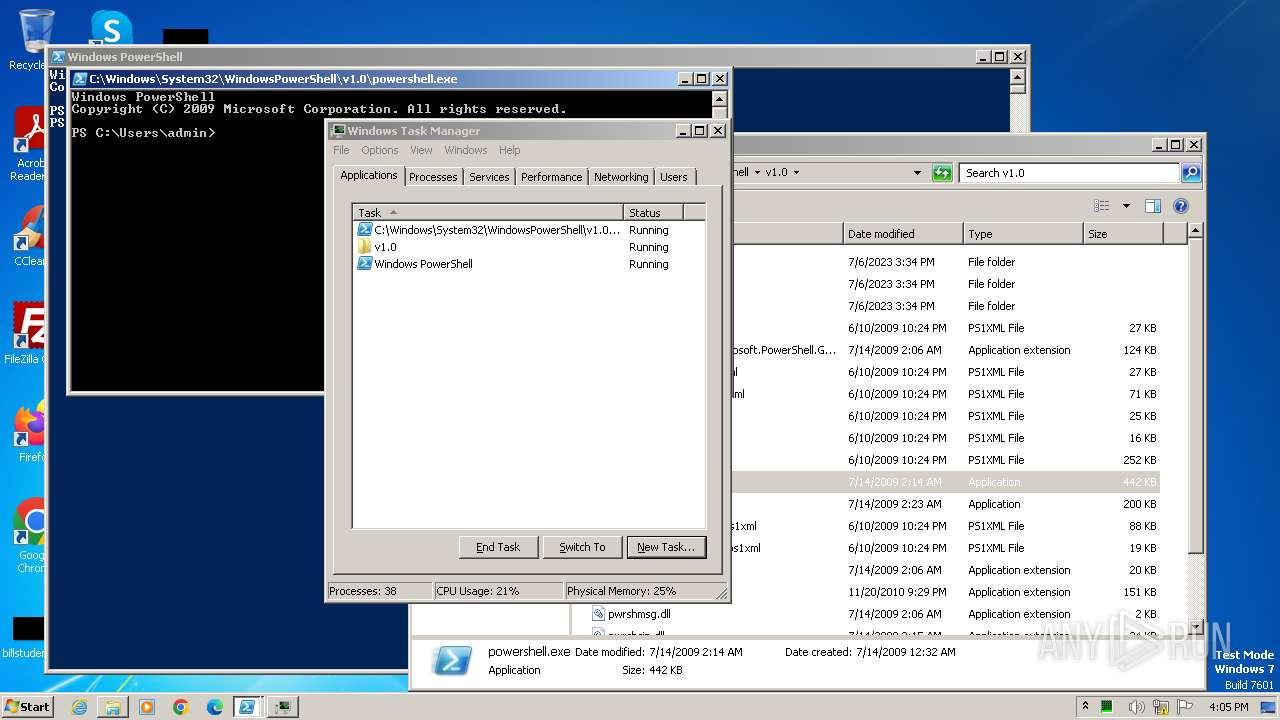Click the PowerShell console scrollbar up arrow

(x=719, y=99)
